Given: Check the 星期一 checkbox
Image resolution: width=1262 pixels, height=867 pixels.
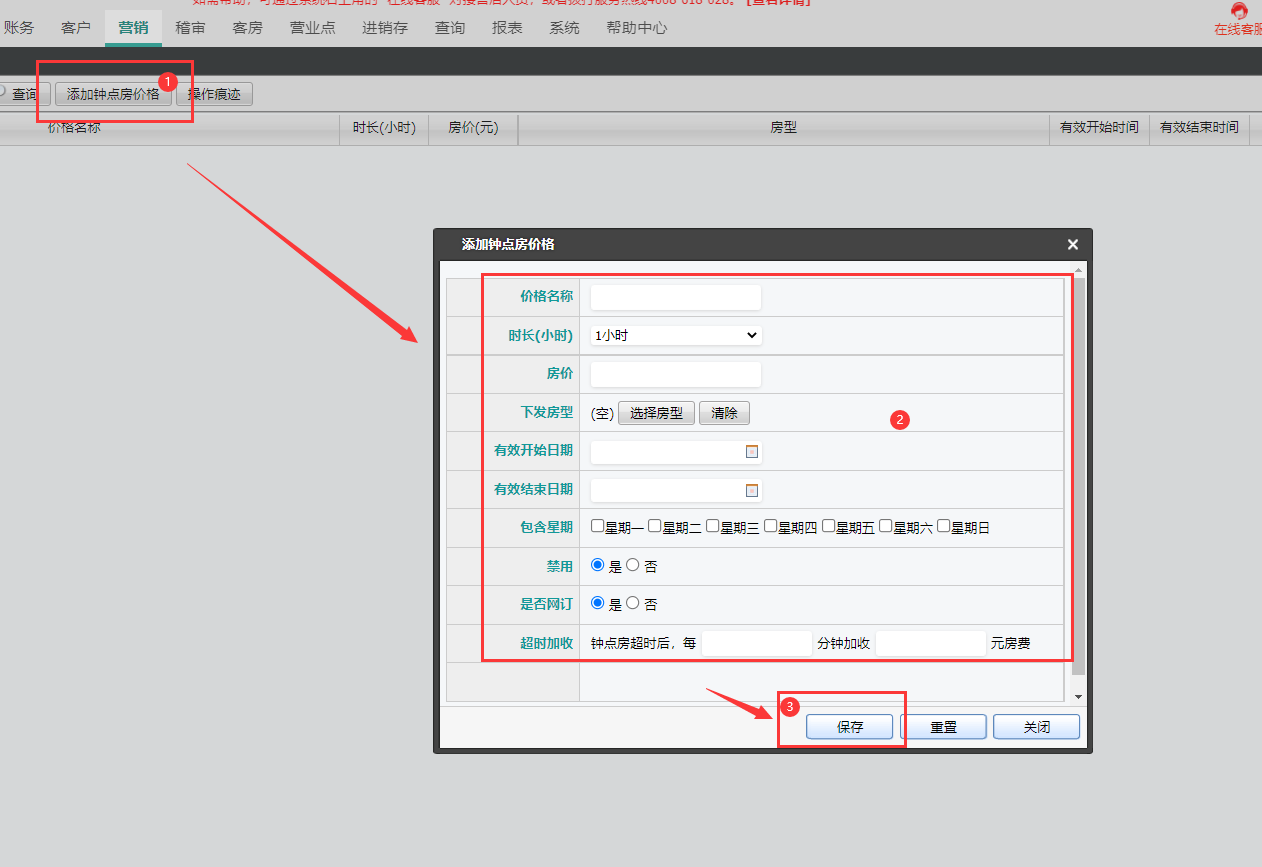Looking at the screenshot, I should (597, 526).
